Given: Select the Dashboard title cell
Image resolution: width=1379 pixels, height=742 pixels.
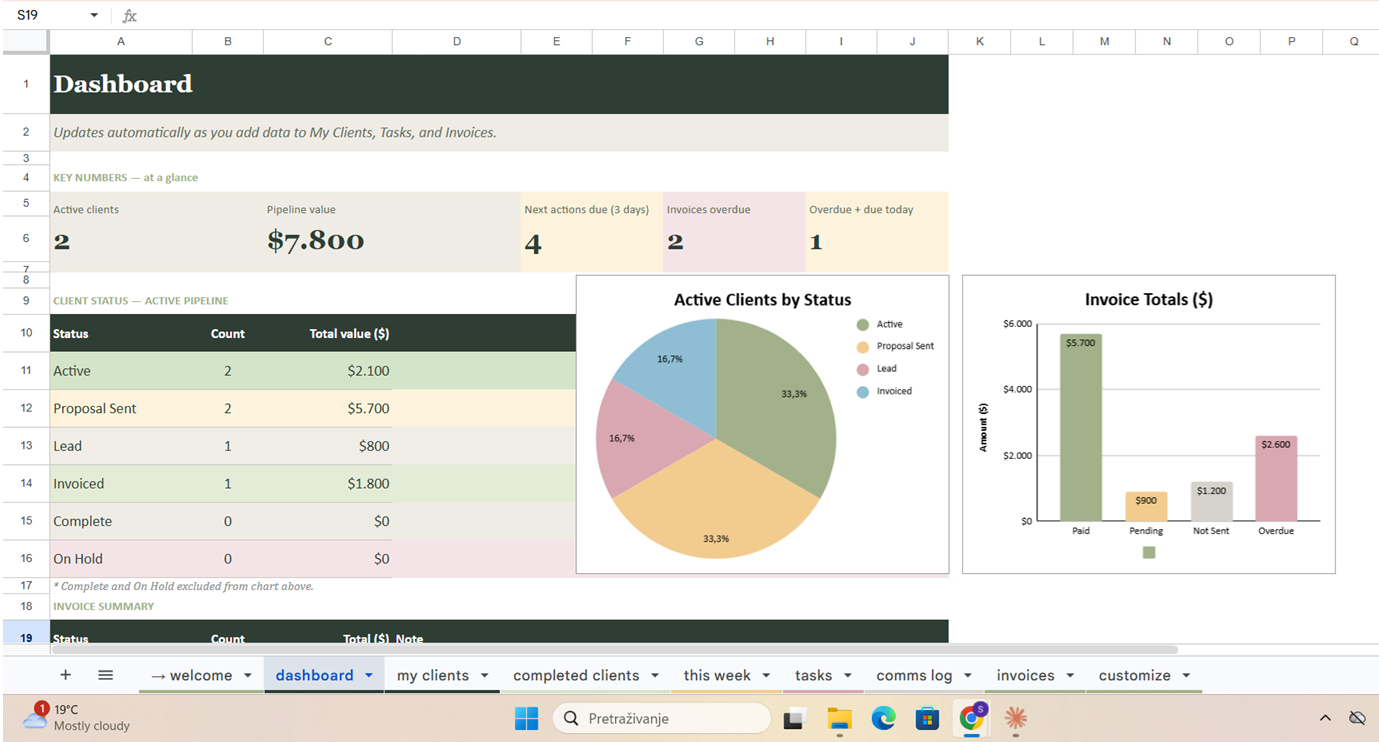Looking at the screenshot, I should coord(499,84).
